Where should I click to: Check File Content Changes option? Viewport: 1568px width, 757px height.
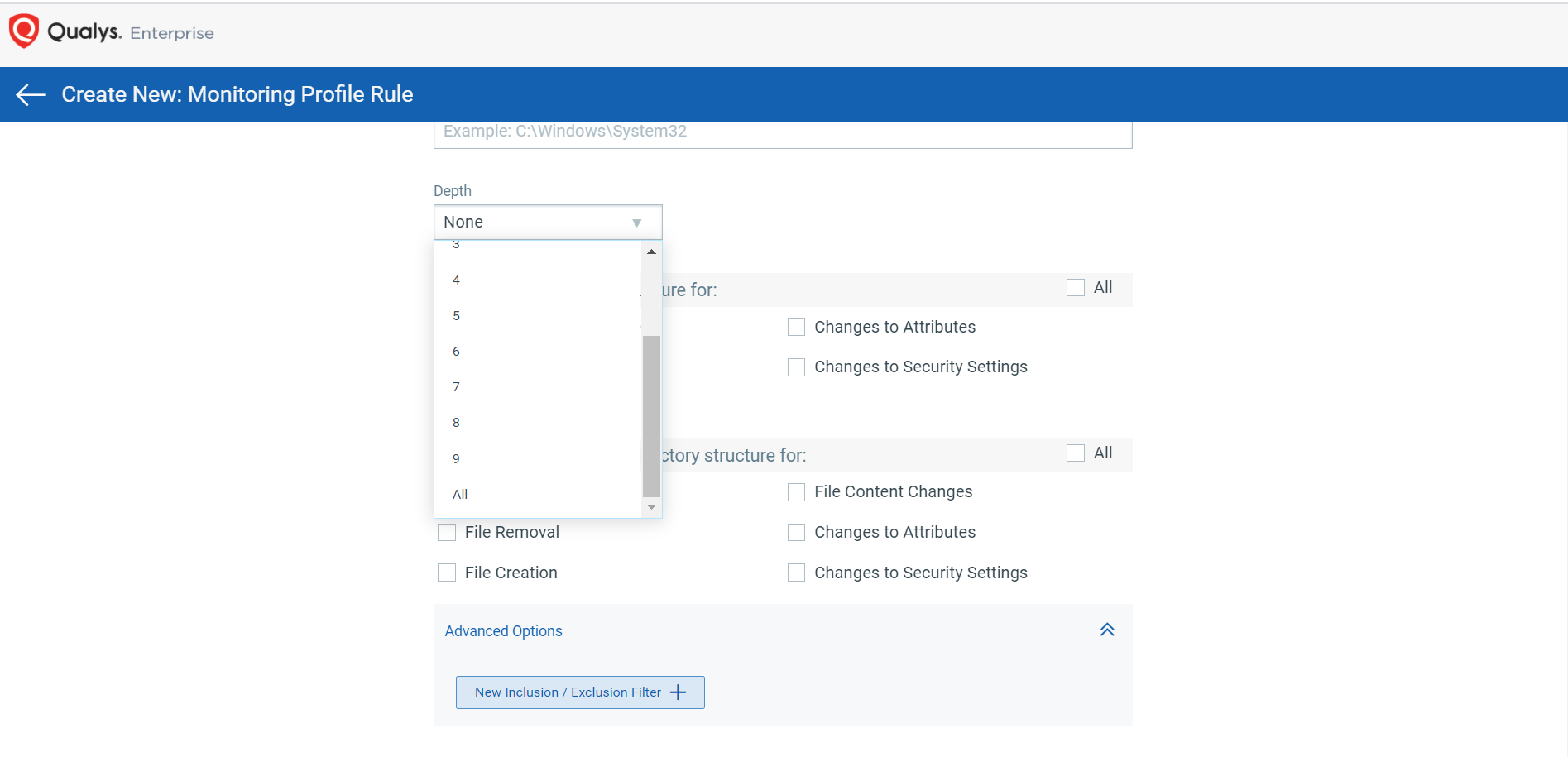(796, 492)
